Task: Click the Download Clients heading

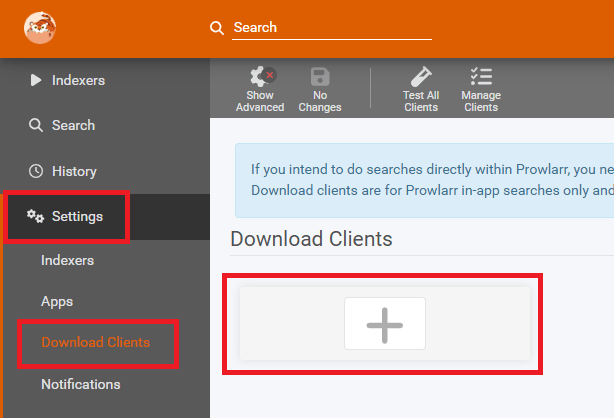Action: [x=311, y=239]
